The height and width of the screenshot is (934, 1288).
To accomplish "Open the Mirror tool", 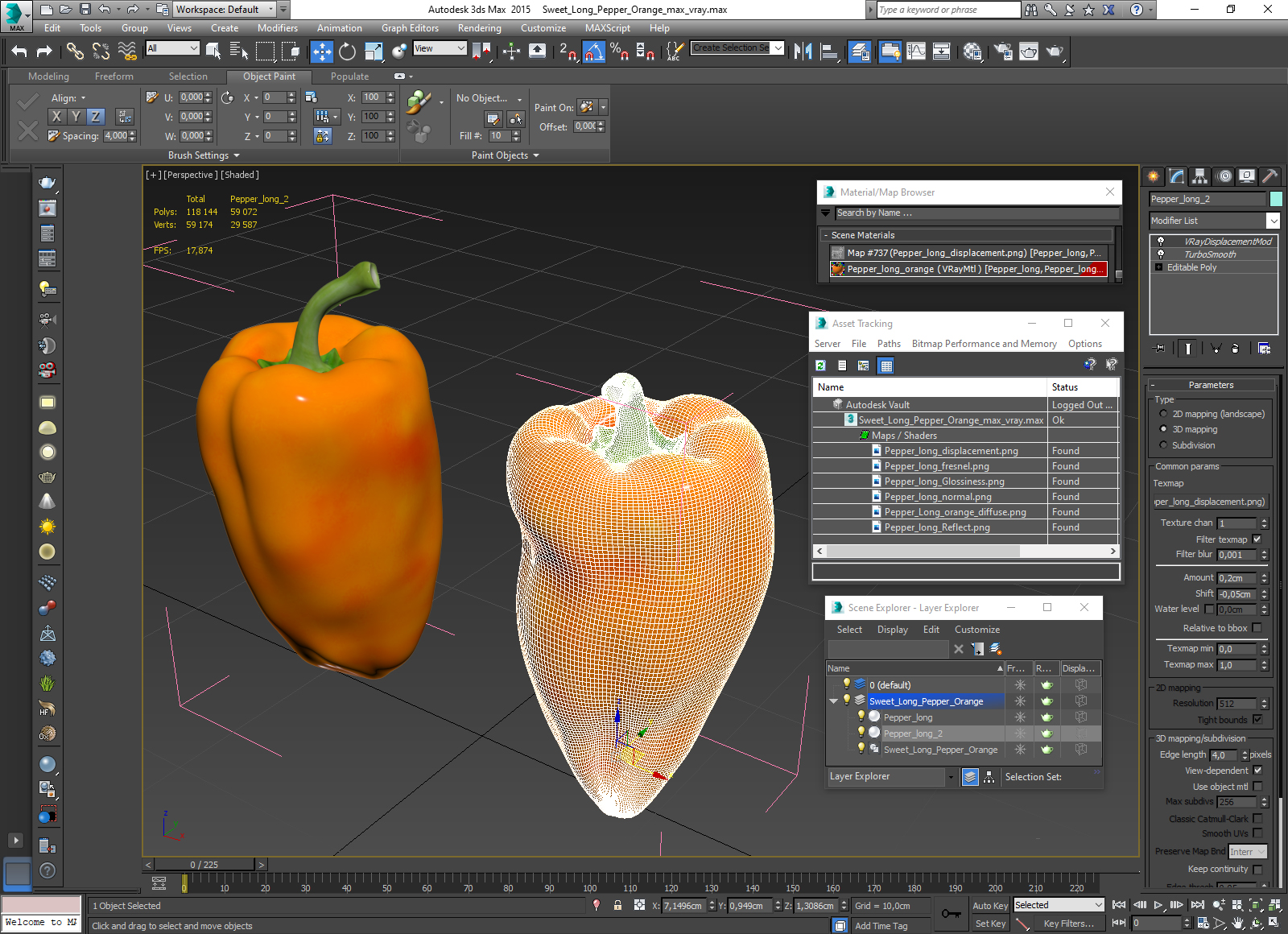I will click(x=803, y=52).
